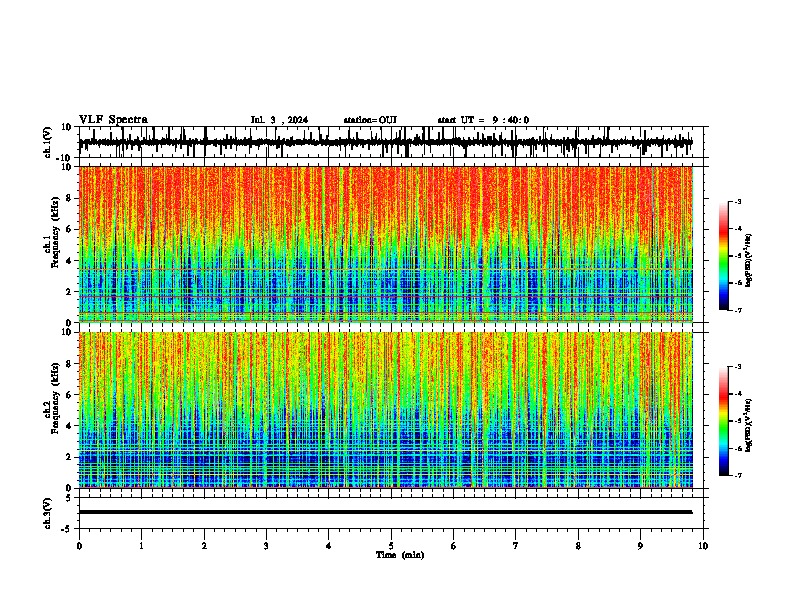Click the "8" kHz tick of ch.2 spectrogram
This screenshot has width=792, height=612.
pos(69,364)
